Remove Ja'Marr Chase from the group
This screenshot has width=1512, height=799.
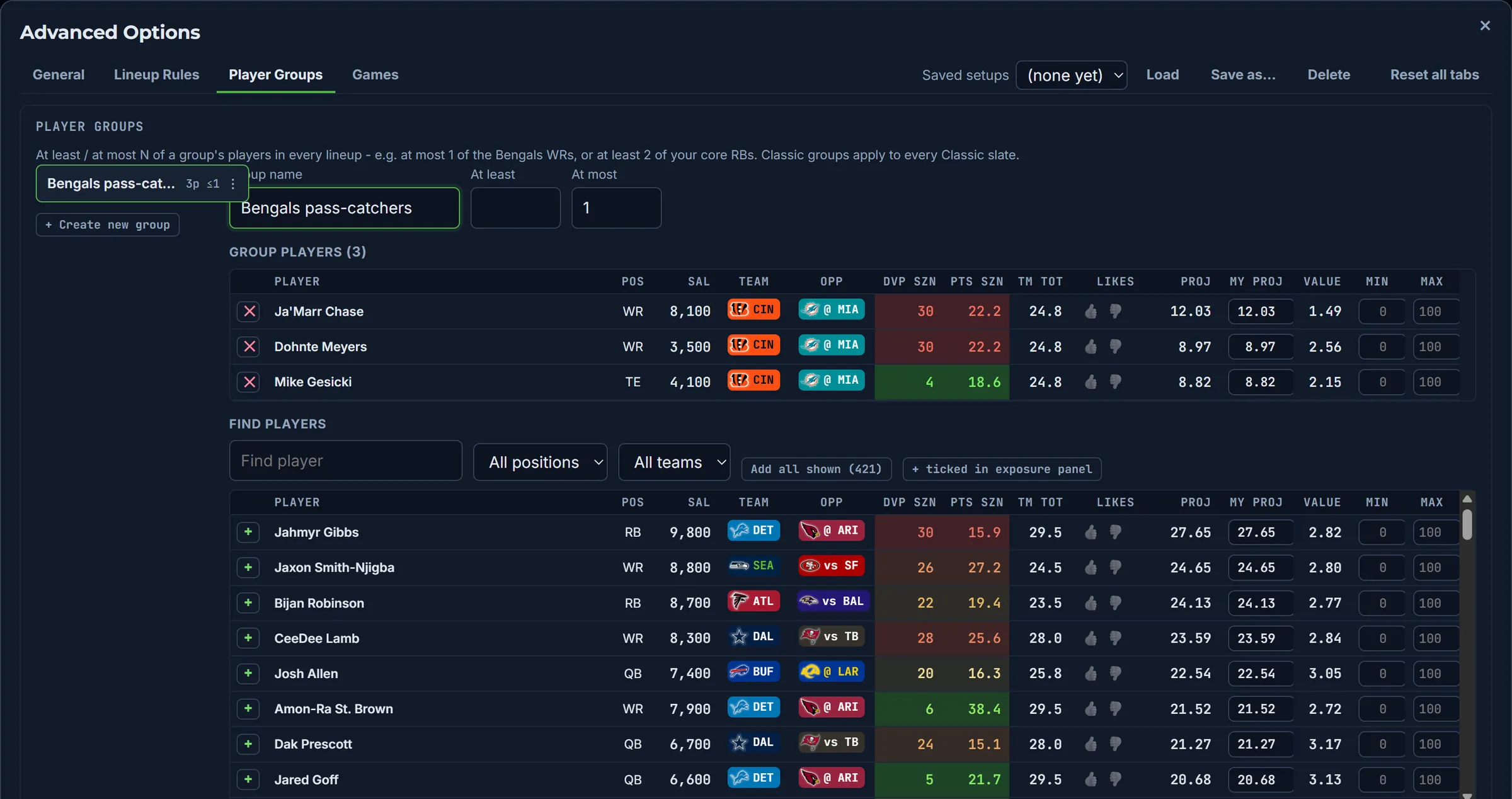tap(249, 311)
